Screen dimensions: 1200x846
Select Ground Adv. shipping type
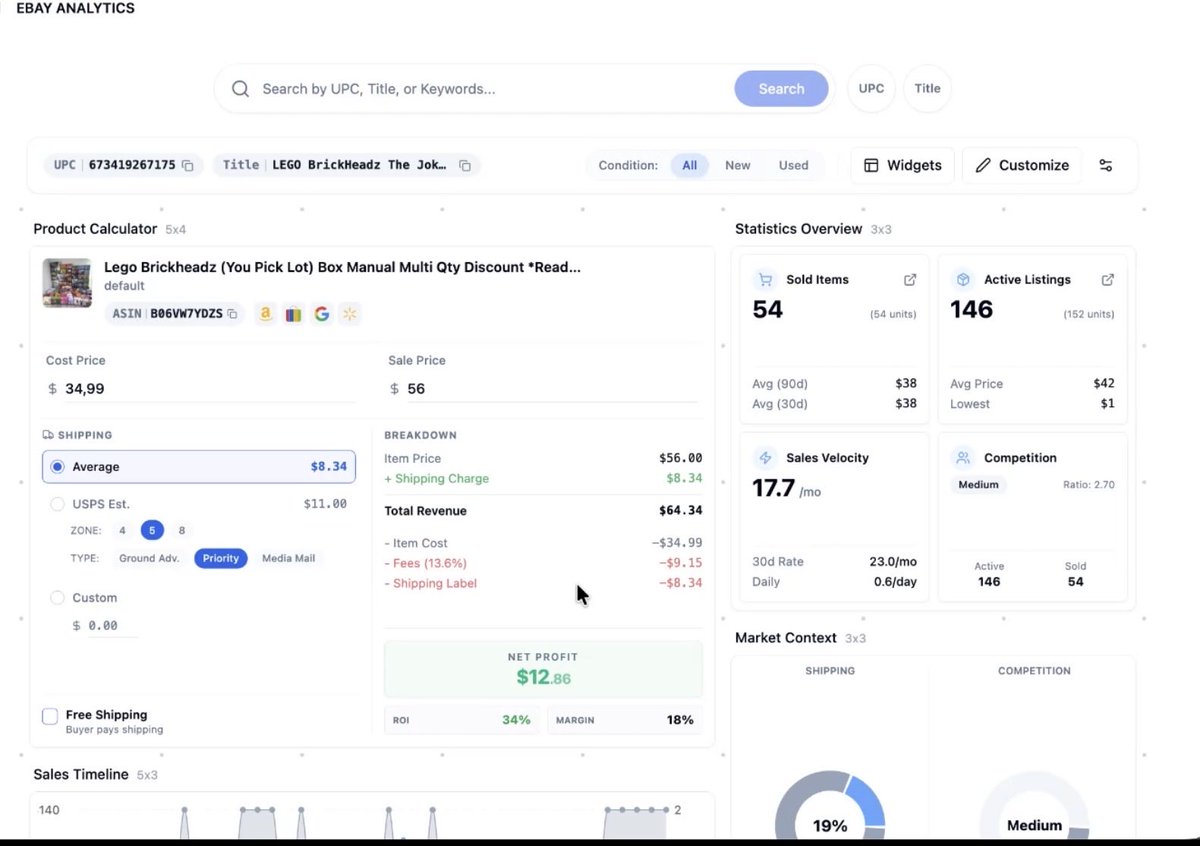pyautogui.click(x=149, y=558)
